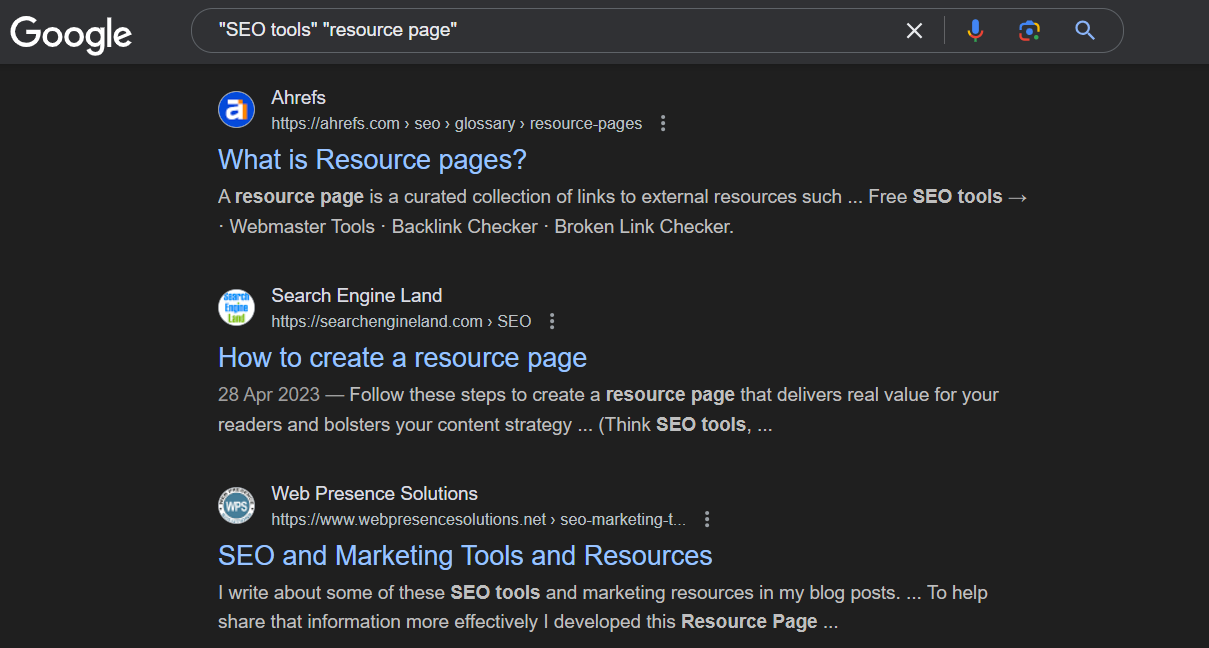The width and height of the screenshot is (1209, 648).
Task: Submit search using magnifying glass icon
Action: click(1085, 31)
